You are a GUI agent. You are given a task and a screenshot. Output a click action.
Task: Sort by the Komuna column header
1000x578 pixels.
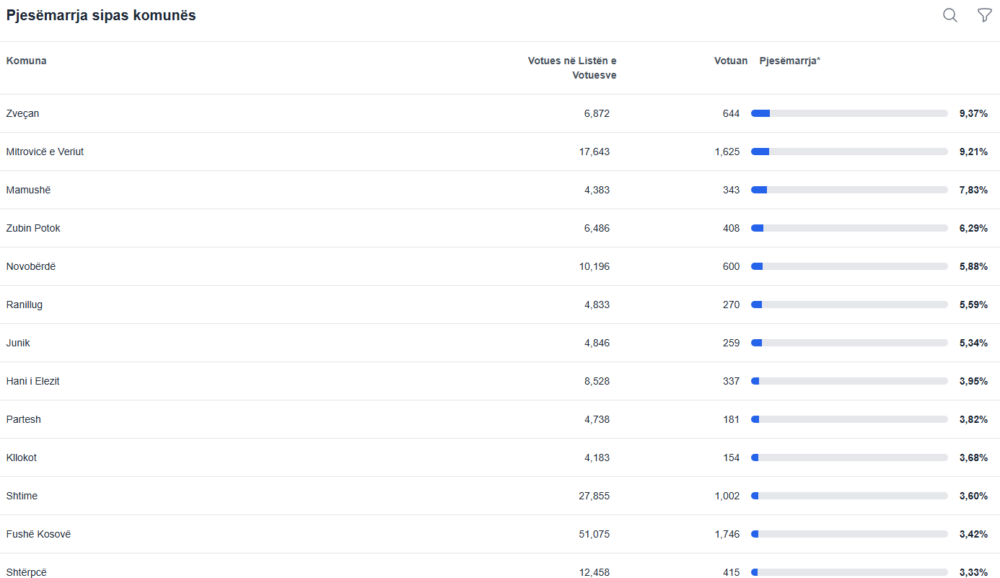click(x=26, y=61)
